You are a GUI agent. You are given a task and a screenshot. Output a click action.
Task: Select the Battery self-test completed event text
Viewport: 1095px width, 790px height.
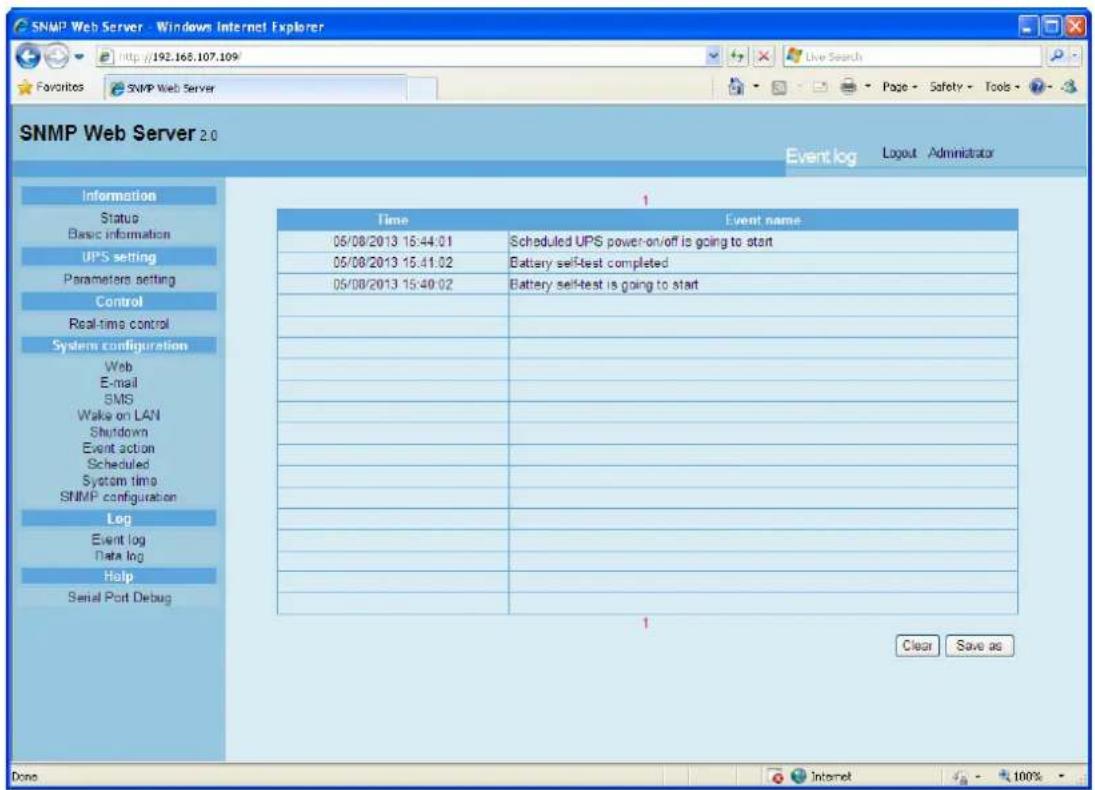[x=589, y=263]
